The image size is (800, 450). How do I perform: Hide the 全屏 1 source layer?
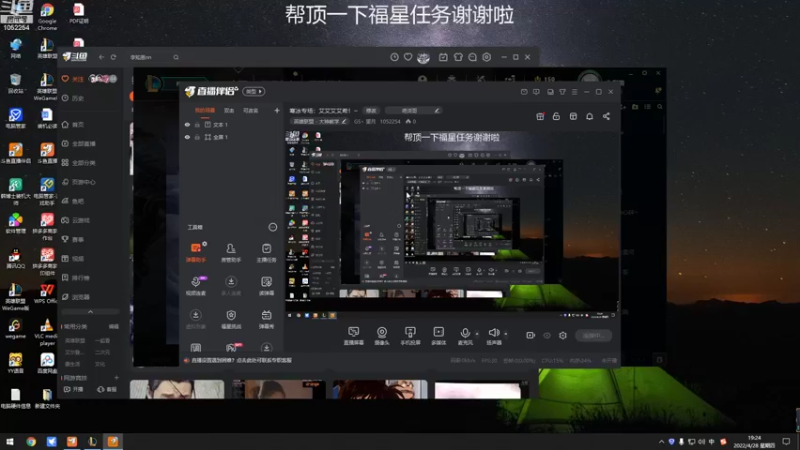click(187, 137)
